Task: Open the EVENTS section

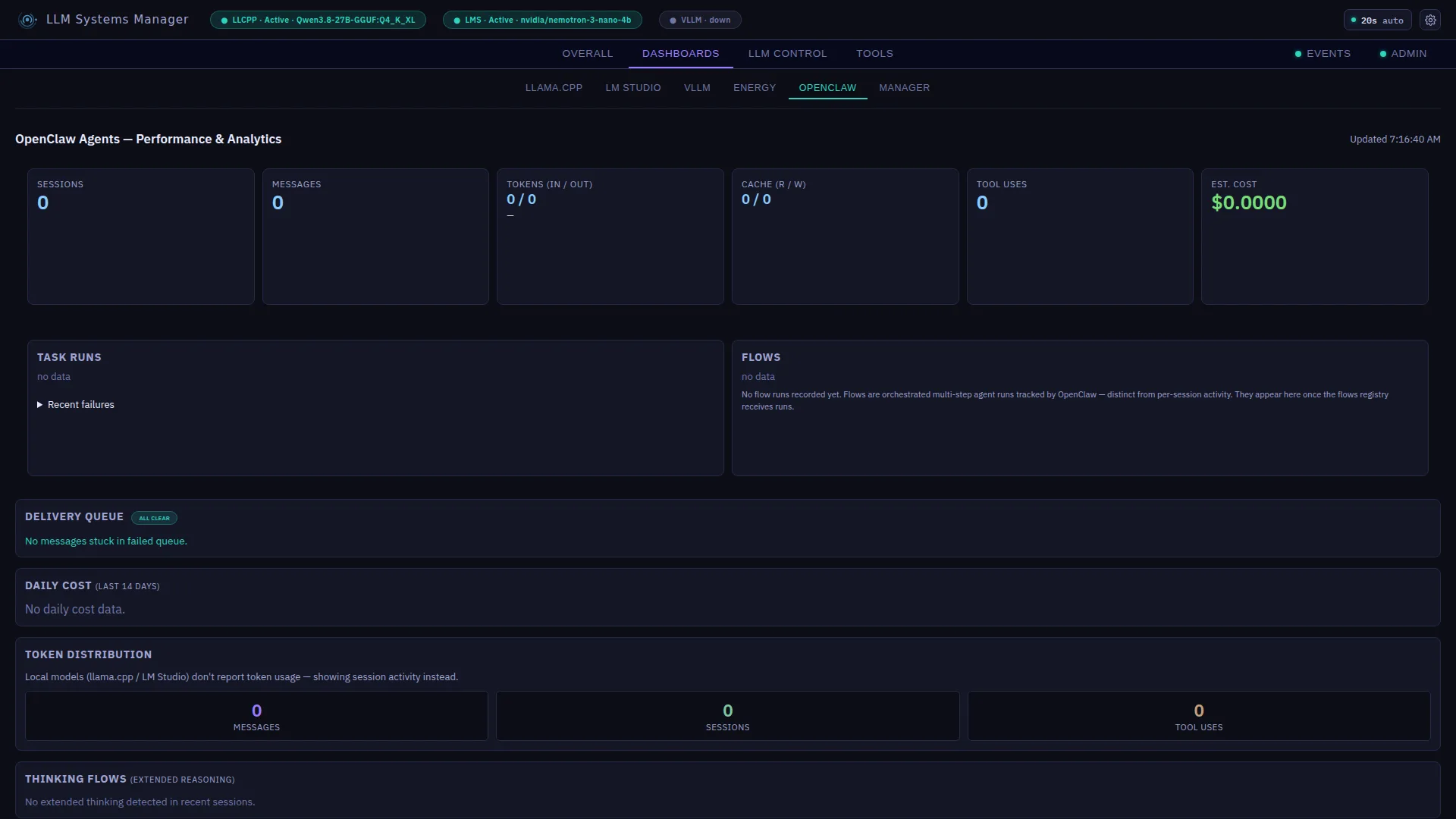Action: [1323, 54]
